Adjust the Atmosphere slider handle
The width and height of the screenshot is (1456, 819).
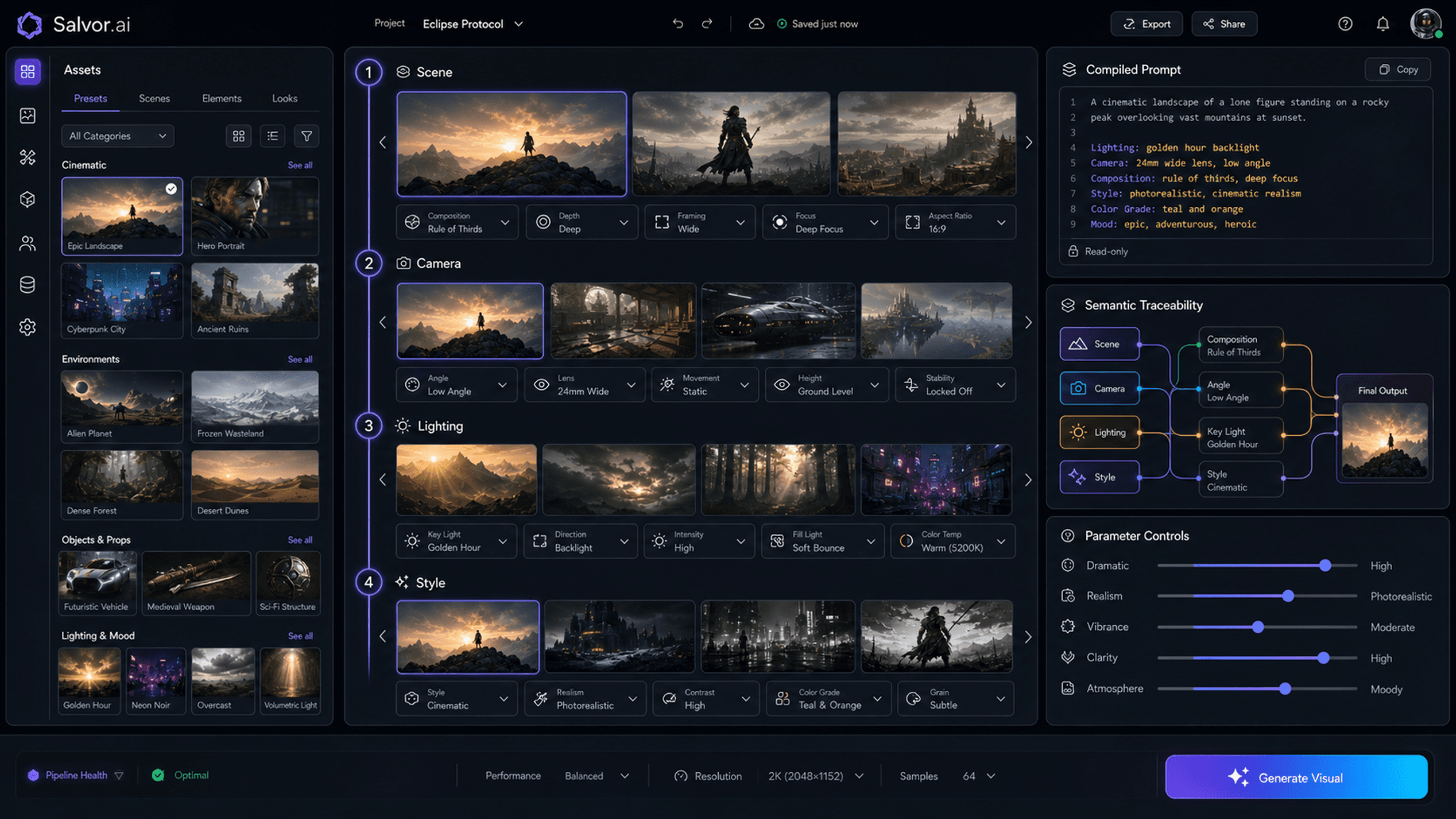[x=1285, y=688]
